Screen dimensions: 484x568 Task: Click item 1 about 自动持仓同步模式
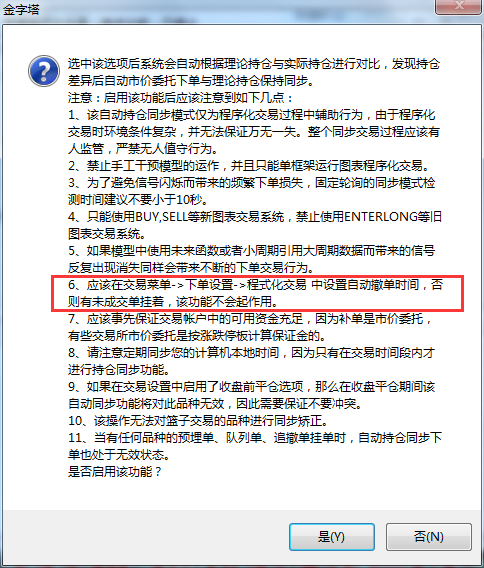coord(254,131)
